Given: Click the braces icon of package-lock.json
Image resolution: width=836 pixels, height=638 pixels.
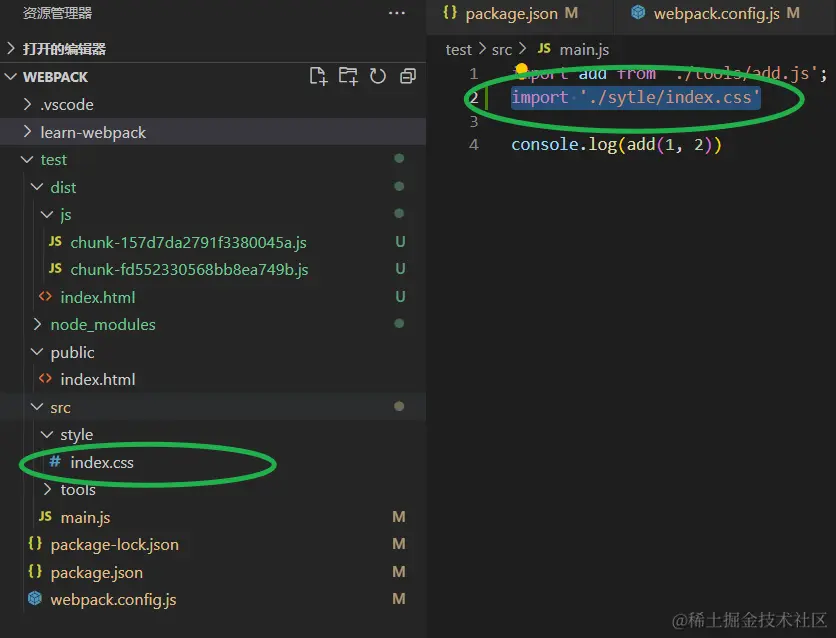Looking at the screenshot, I should (35, 544).
